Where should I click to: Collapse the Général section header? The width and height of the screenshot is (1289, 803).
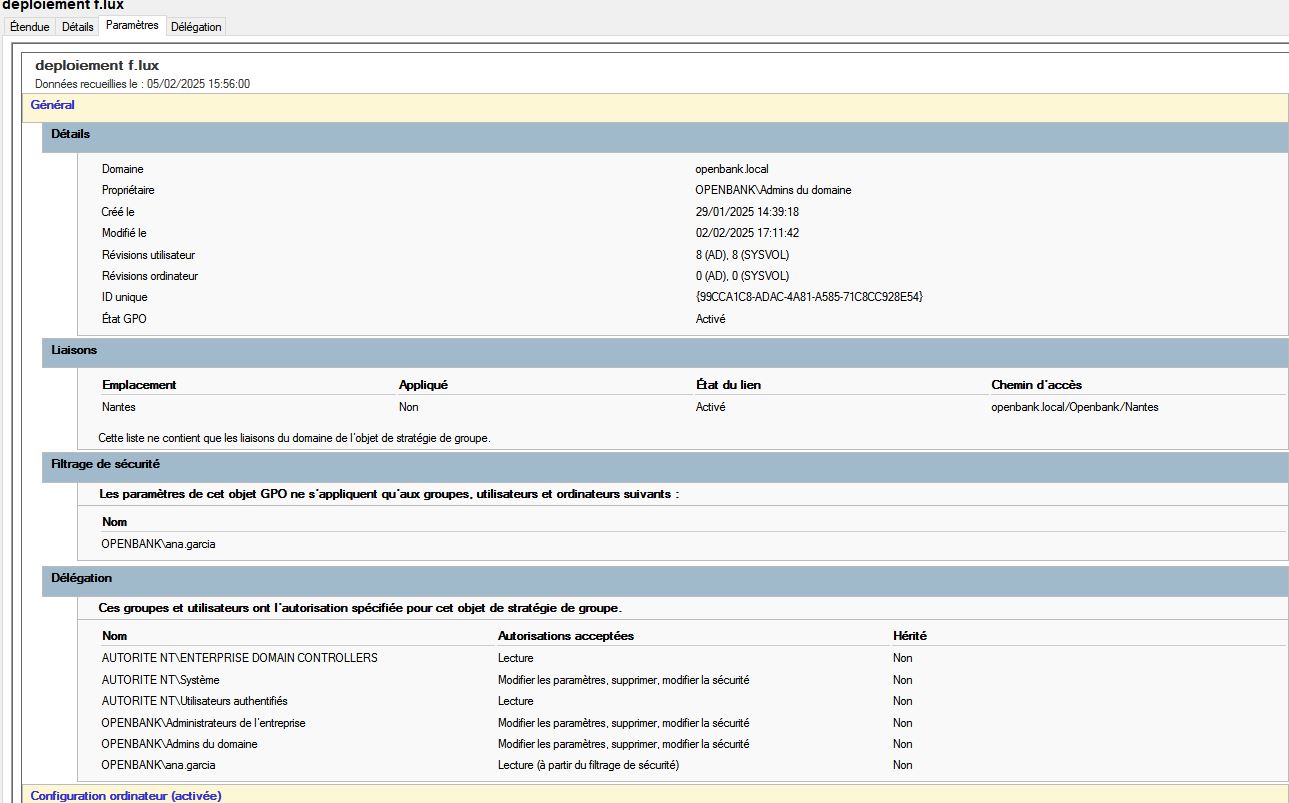[53, 105]
